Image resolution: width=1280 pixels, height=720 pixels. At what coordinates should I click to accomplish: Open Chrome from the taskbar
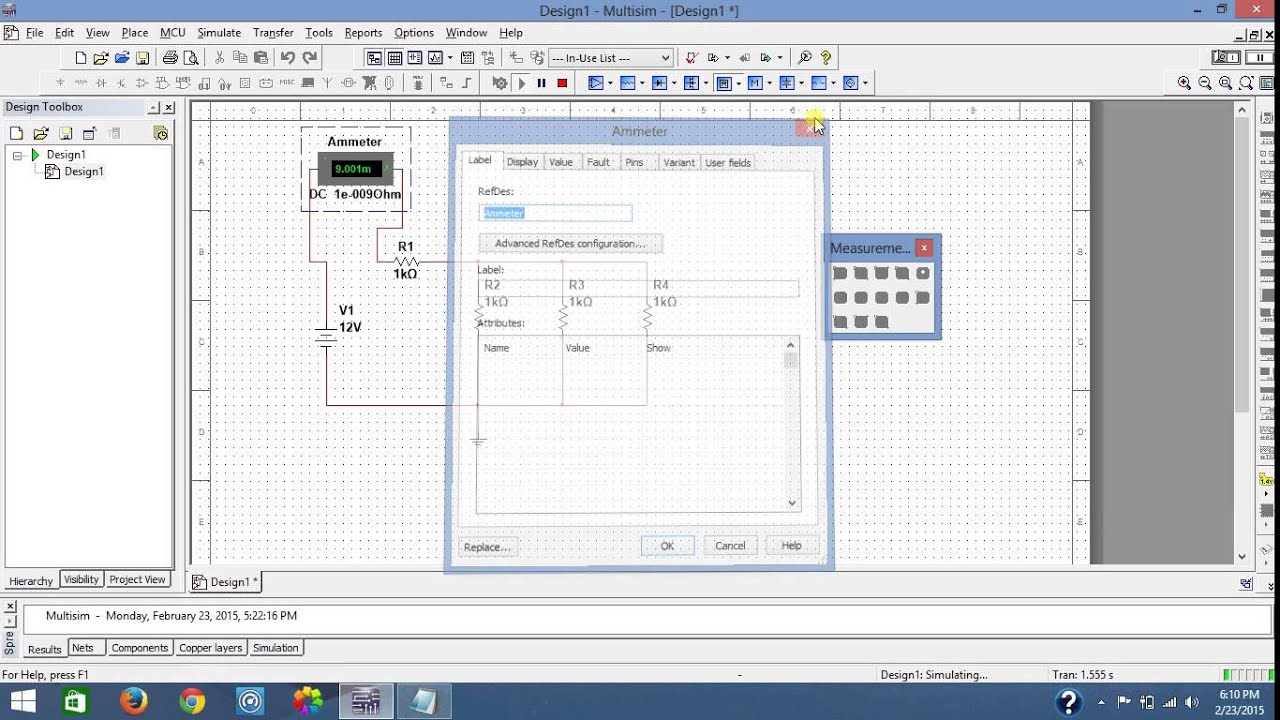tap(192, 701)
